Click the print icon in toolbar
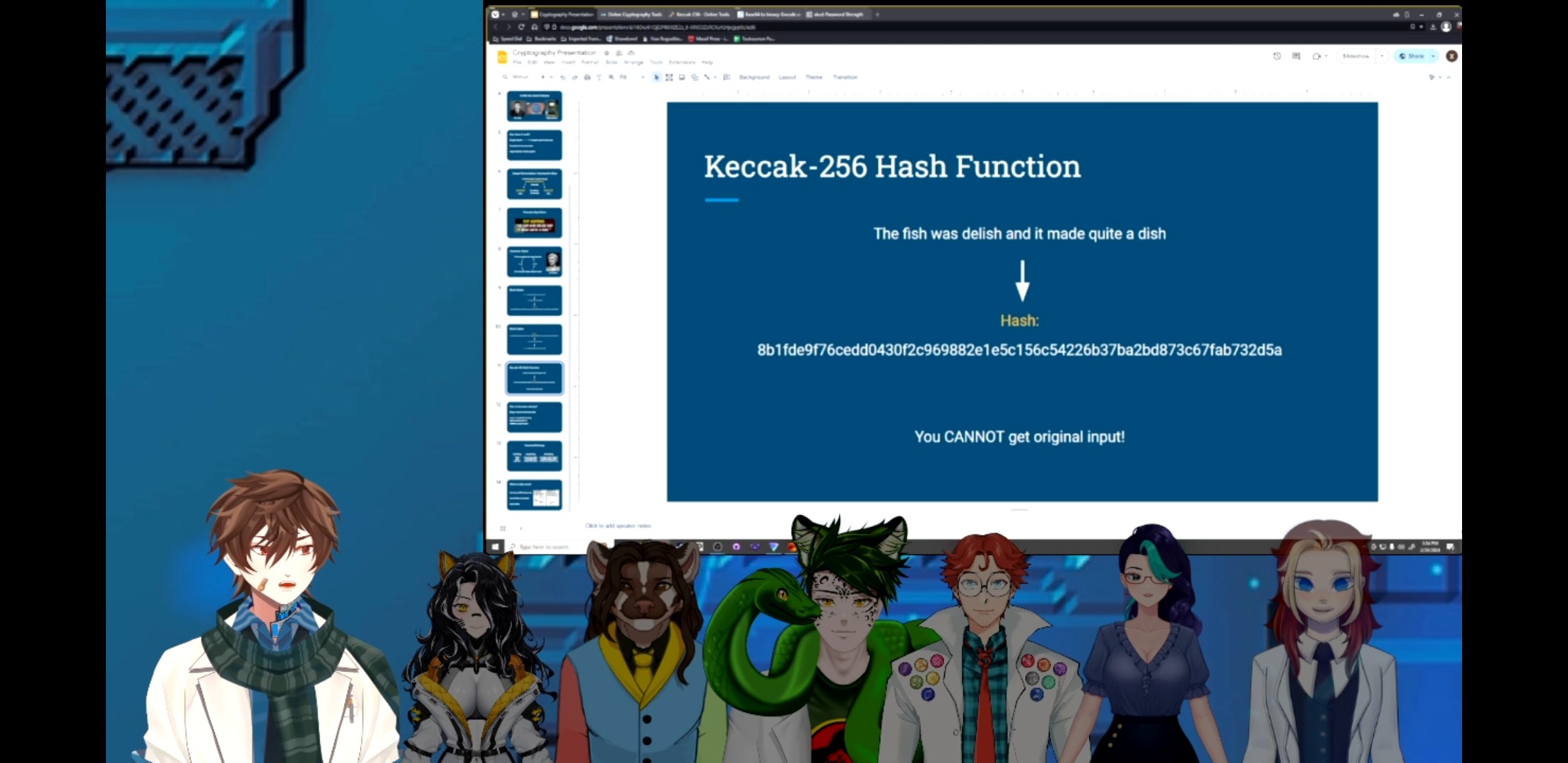Viewport: 1568px width, 763px height. pyautogui.click(x=587, y=78)
